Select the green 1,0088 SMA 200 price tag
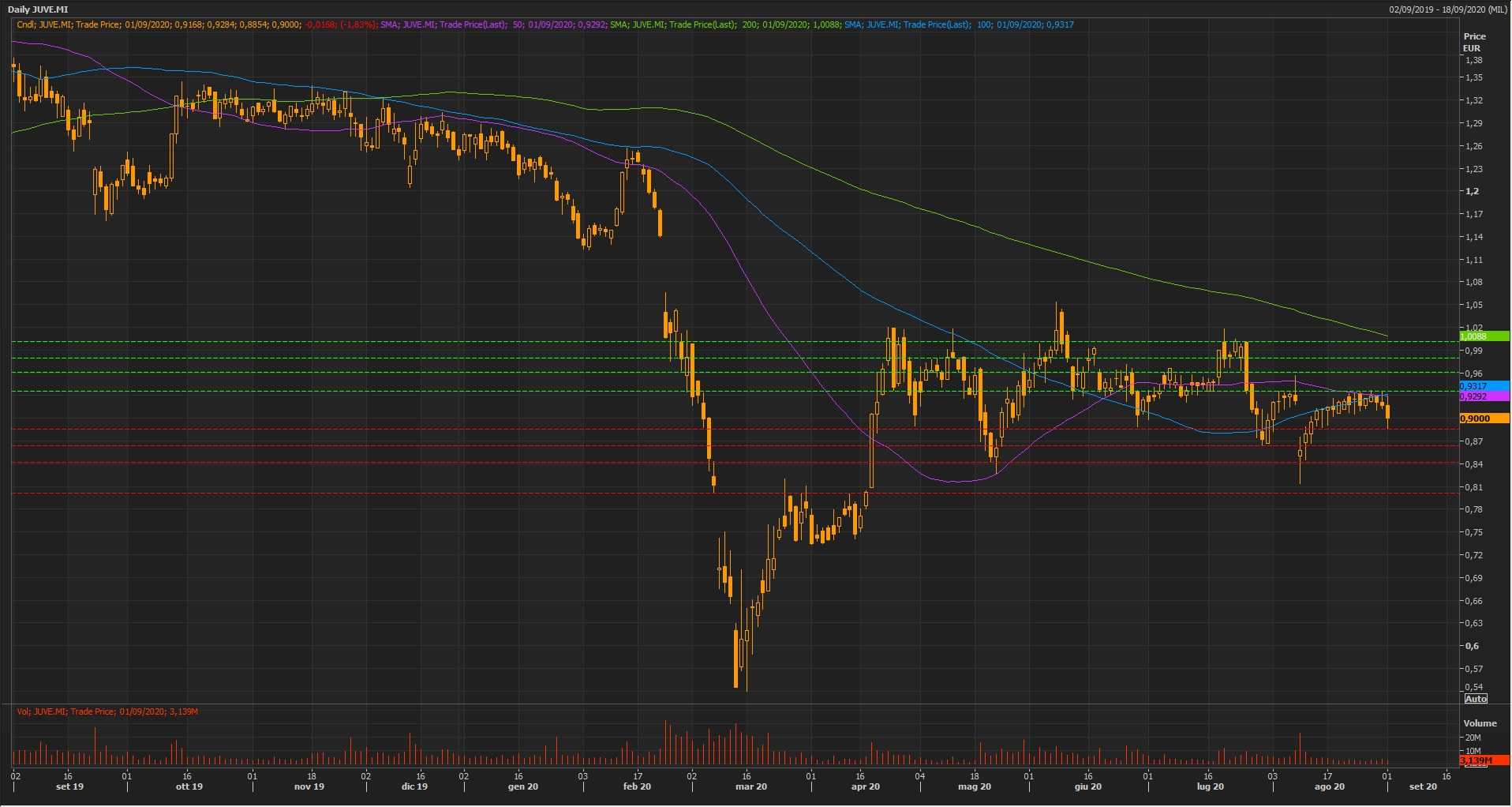The width and height of the screenshot is (1512, 807). (1484, 336)
